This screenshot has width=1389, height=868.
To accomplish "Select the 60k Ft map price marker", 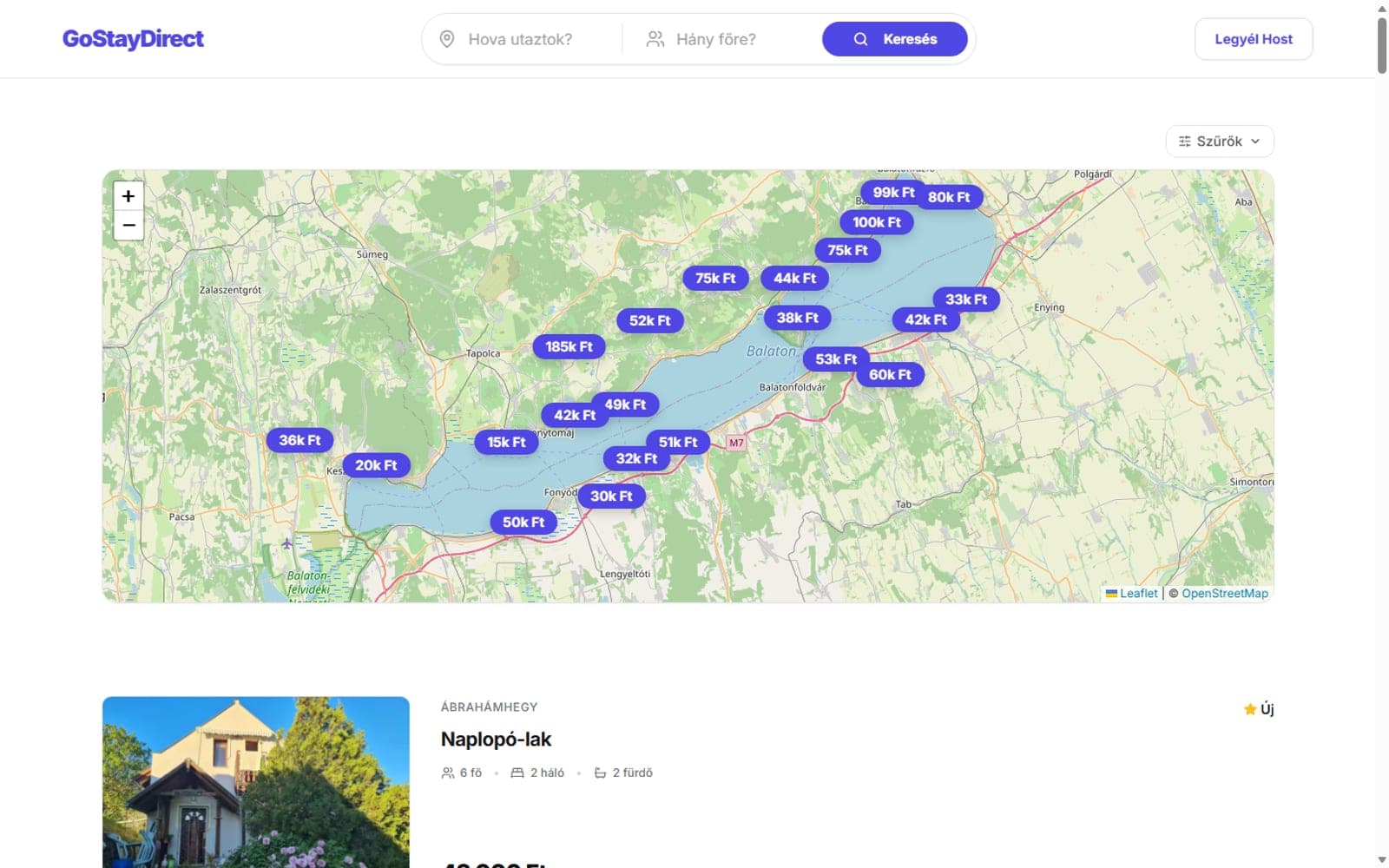I will [x=891, y=375].
